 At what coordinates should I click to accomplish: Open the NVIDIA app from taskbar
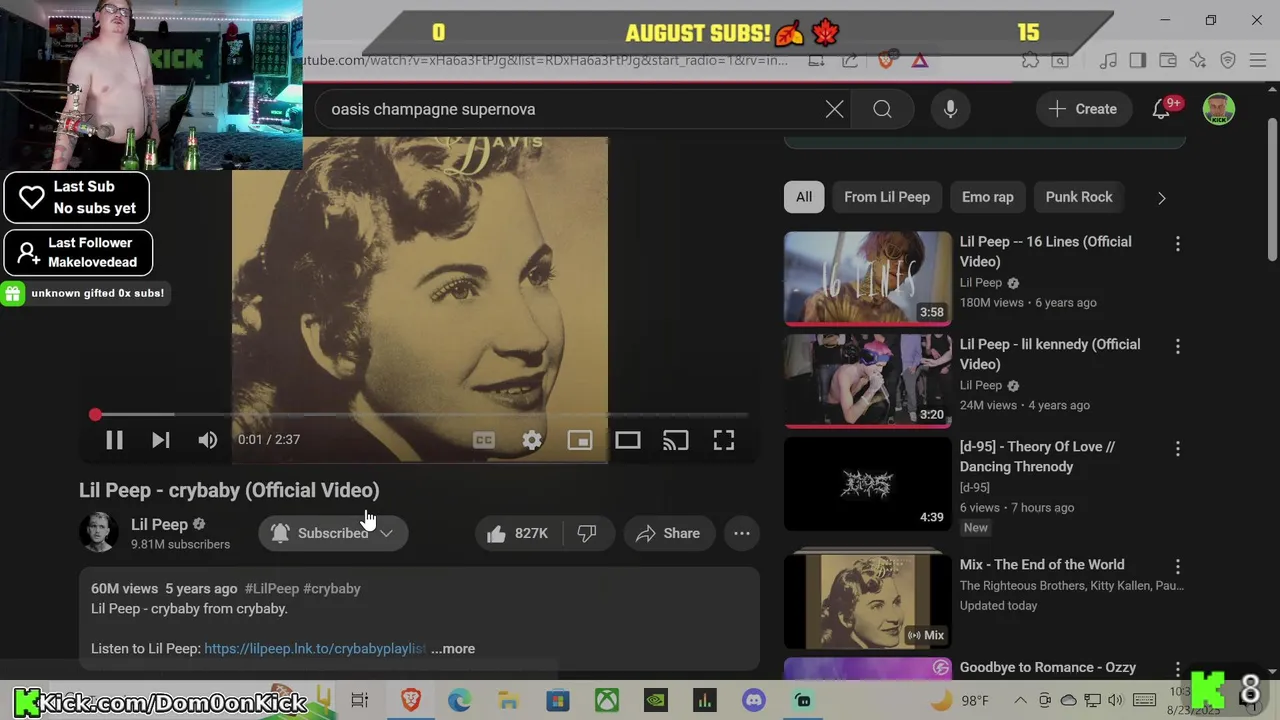tap(656, 700)
